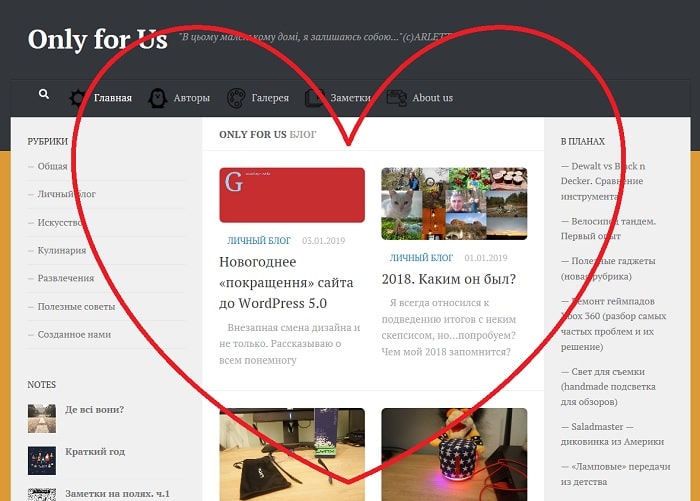Click the date 03.01.2019
This screenshot has width=700, height=501.
pos(324,241)
